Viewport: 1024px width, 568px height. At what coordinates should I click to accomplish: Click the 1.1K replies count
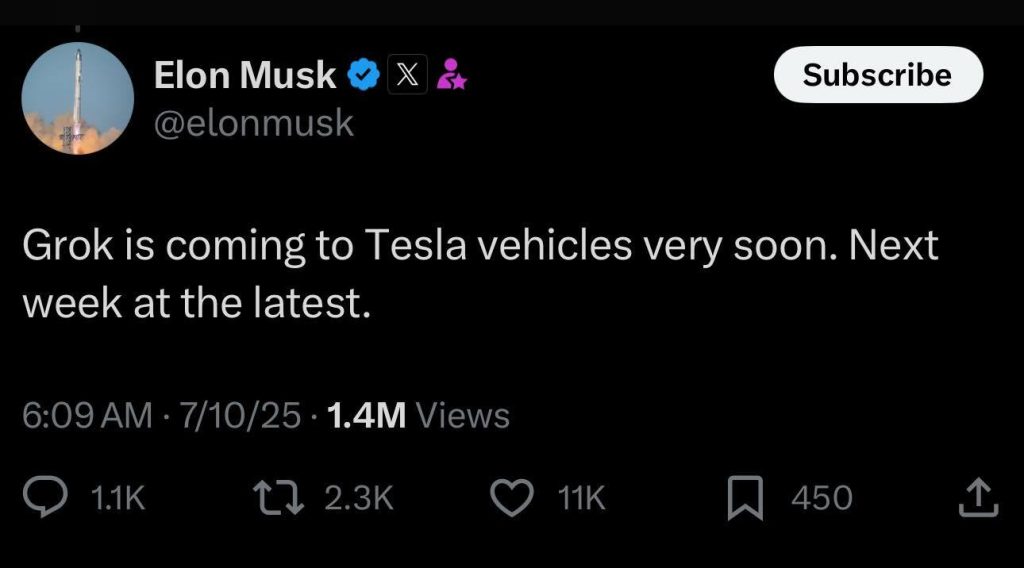pyautogui.click(x=117, y=498)
